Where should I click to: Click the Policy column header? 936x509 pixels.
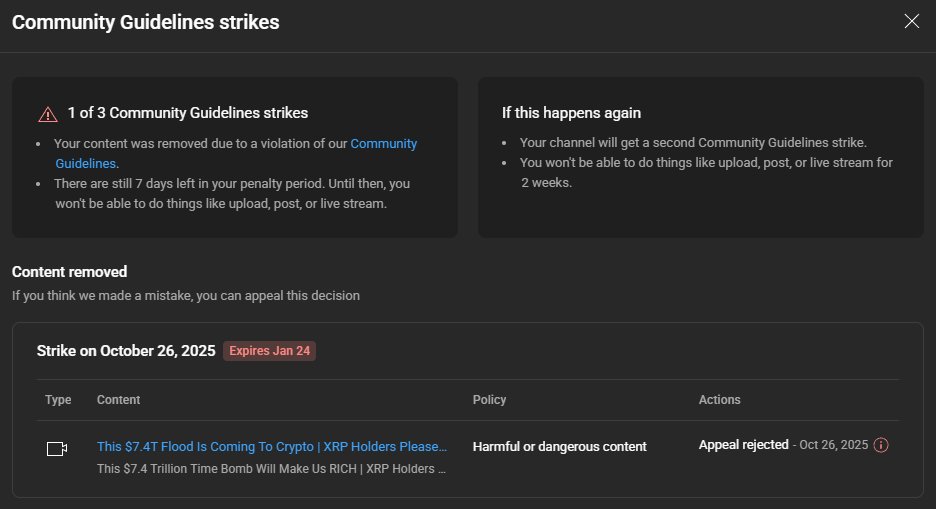pyautogui.click(x=489, y=400)
